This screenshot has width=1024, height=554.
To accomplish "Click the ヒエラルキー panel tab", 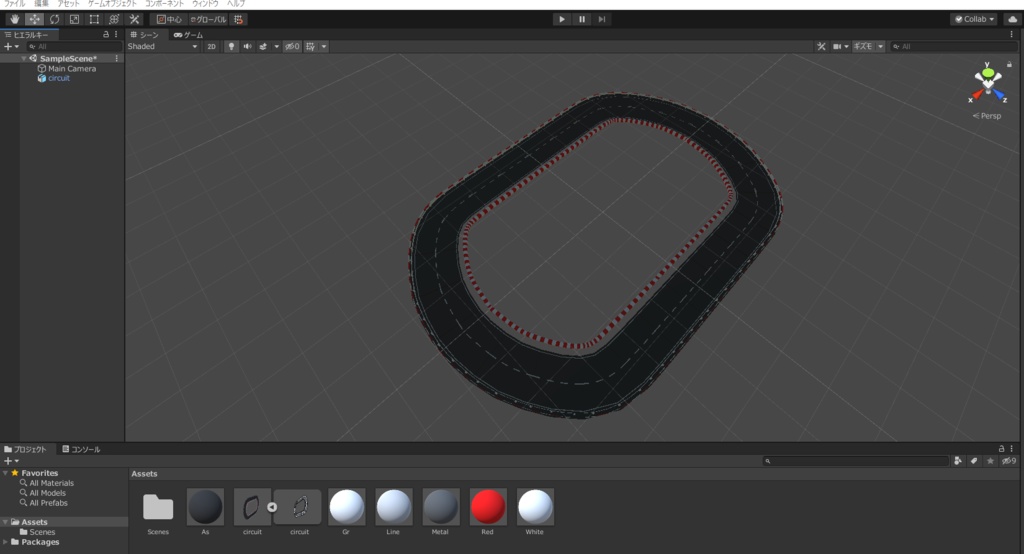I will click(x=27, y=35).
